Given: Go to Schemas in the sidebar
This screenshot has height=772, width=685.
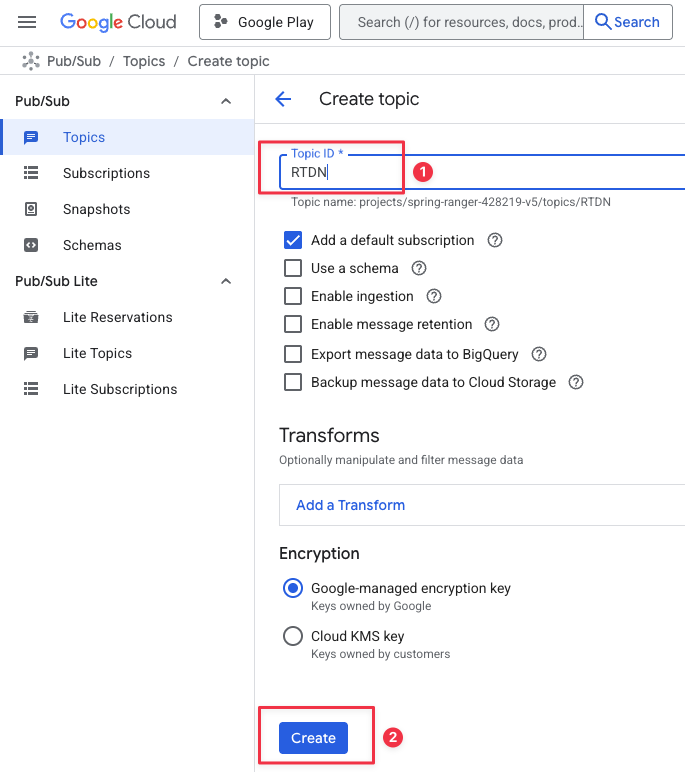Looking at the screenshot, I should (92, 245).
